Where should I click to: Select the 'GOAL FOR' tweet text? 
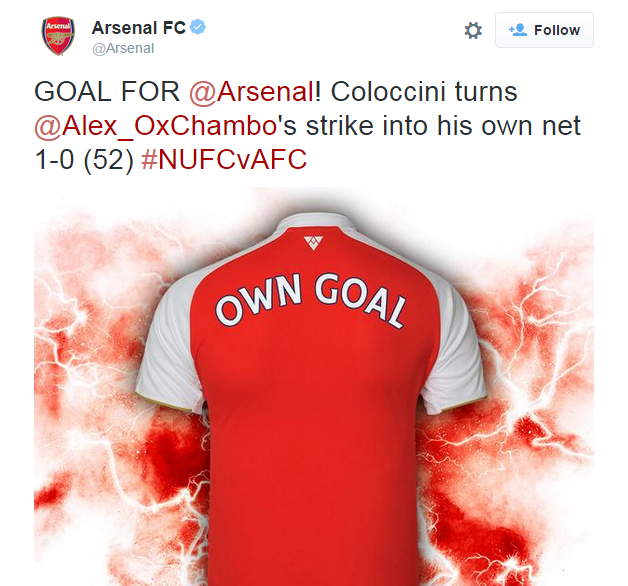(x=107, y=92)
